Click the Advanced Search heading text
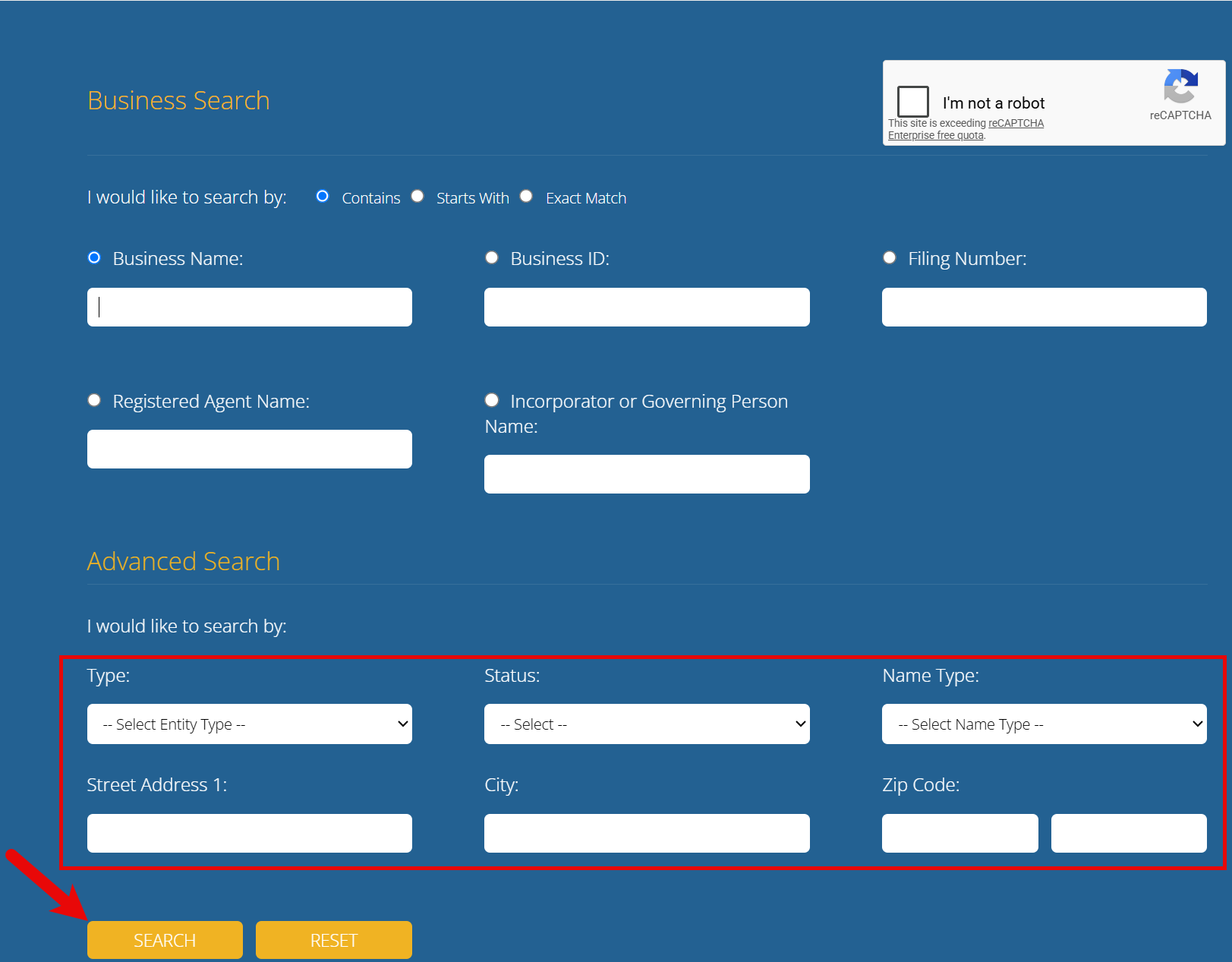The height and width of the screenshot is (962, 1232). pyautogui.click(x=184, y=561)
